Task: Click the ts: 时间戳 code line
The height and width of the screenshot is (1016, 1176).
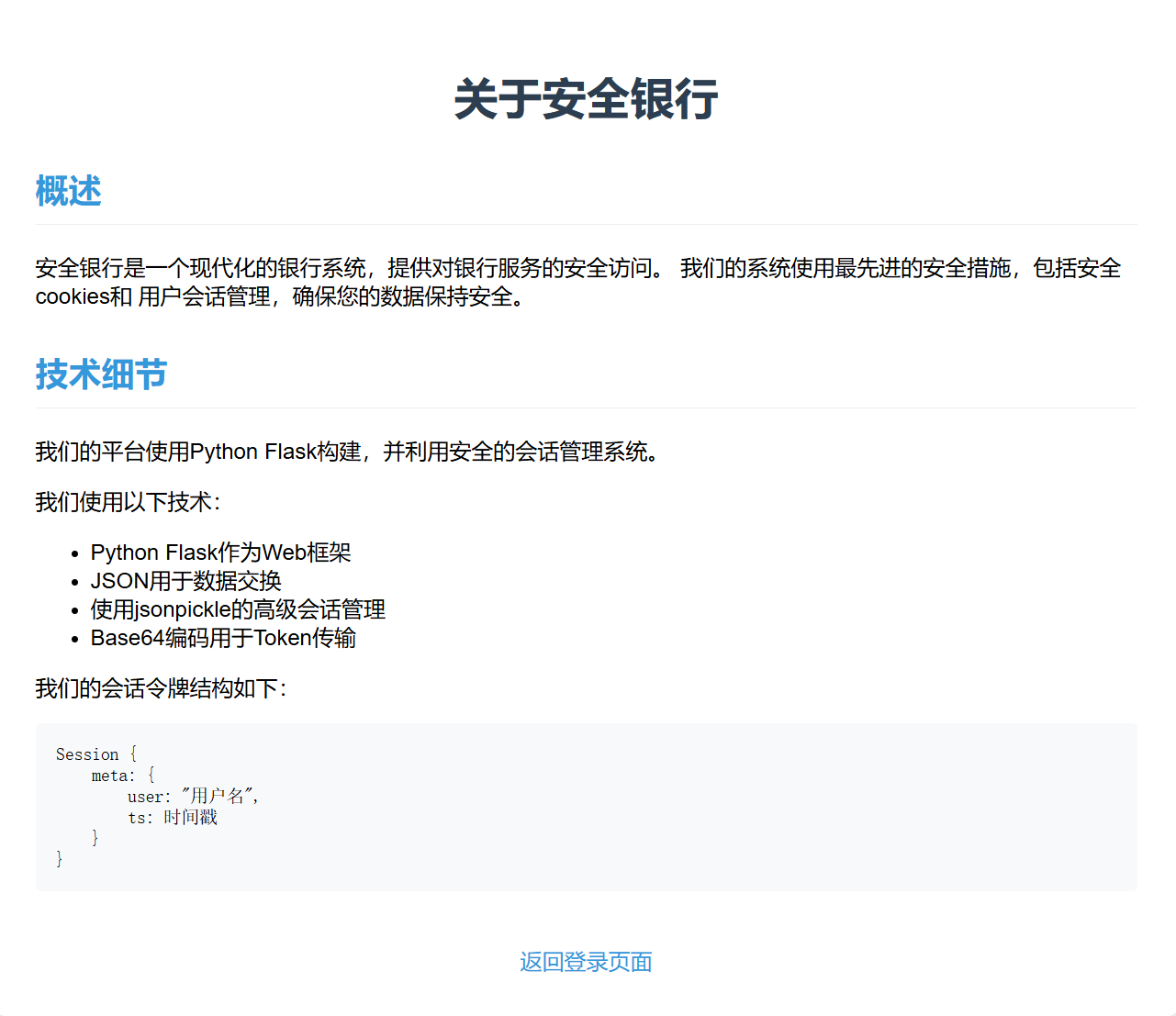Action: click(x=173, y=818)
